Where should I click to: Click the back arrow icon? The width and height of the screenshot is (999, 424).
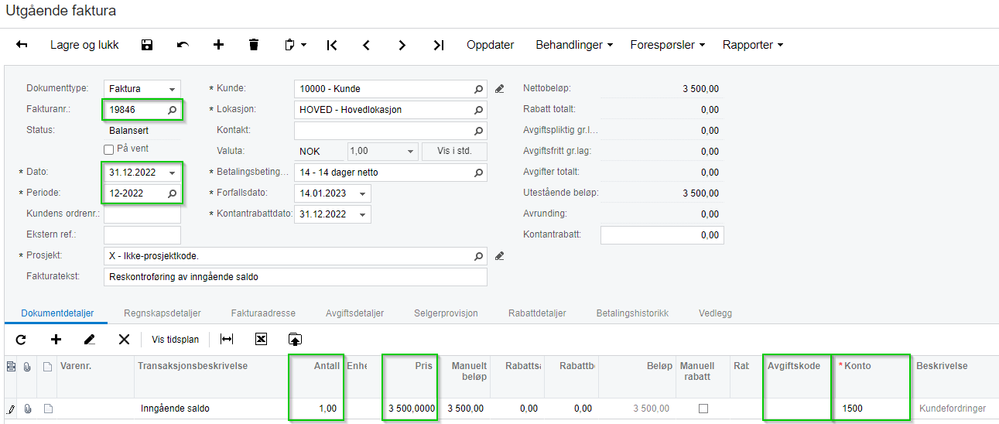[x=22, y=45]
